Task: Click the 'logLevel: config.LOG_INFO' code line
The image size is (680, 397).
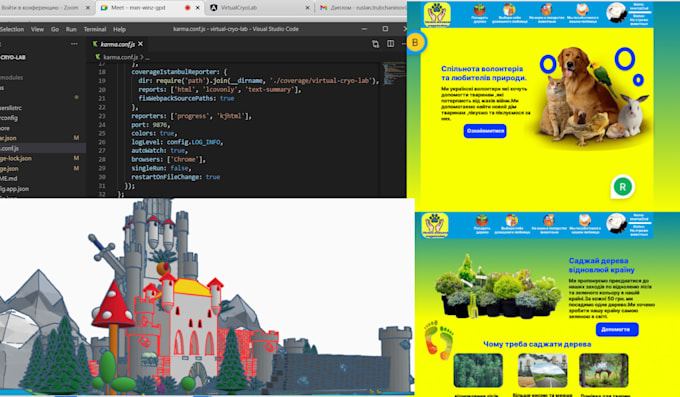Action: click(x=177, y=142)
